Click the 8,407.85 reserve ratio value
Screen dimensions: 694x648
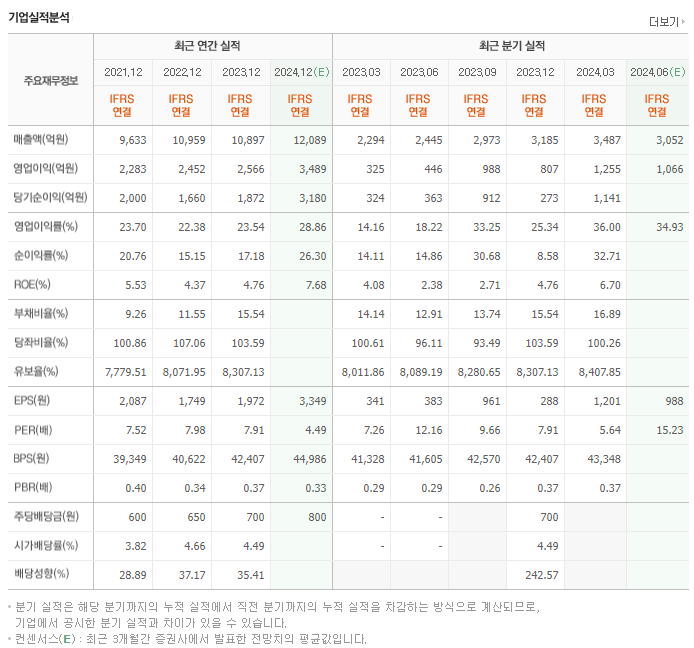600,372
